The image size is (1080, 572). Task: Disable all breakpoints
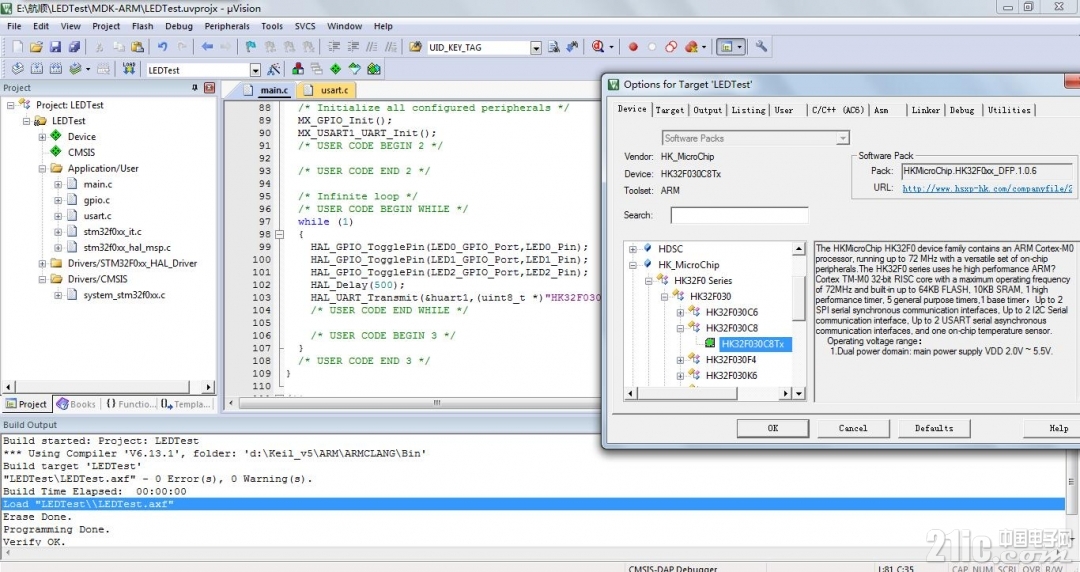pyautogui.click(x=672, y=47)
